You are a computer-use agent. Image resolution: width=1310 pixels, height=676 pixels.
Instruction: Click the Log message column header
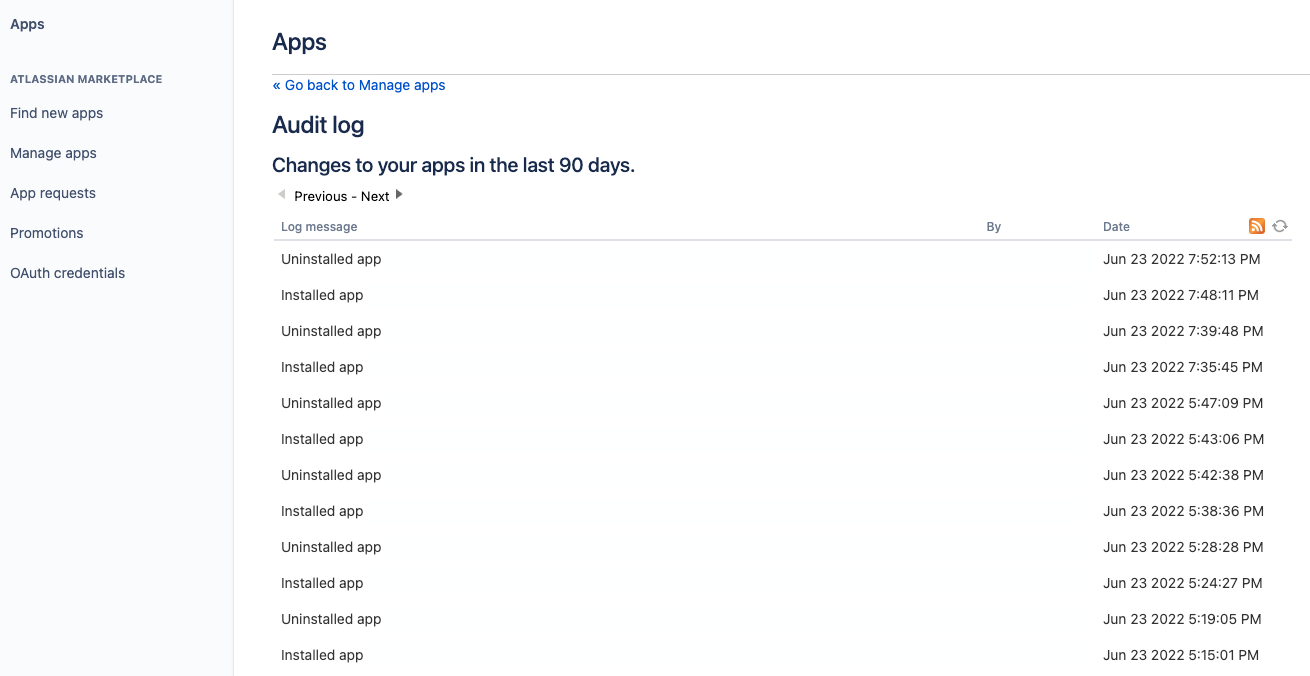point(319,227)
